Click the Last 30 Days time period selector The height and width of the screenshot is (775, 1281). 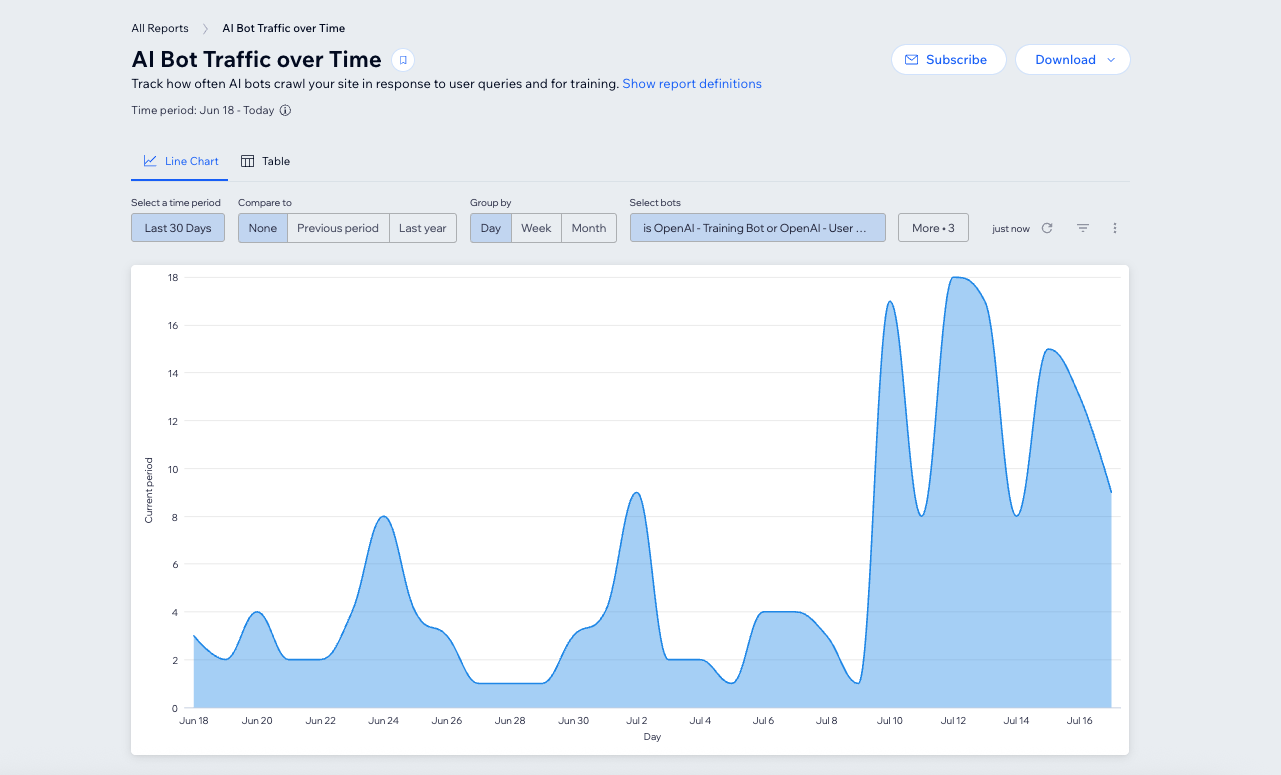click(177, 227)
